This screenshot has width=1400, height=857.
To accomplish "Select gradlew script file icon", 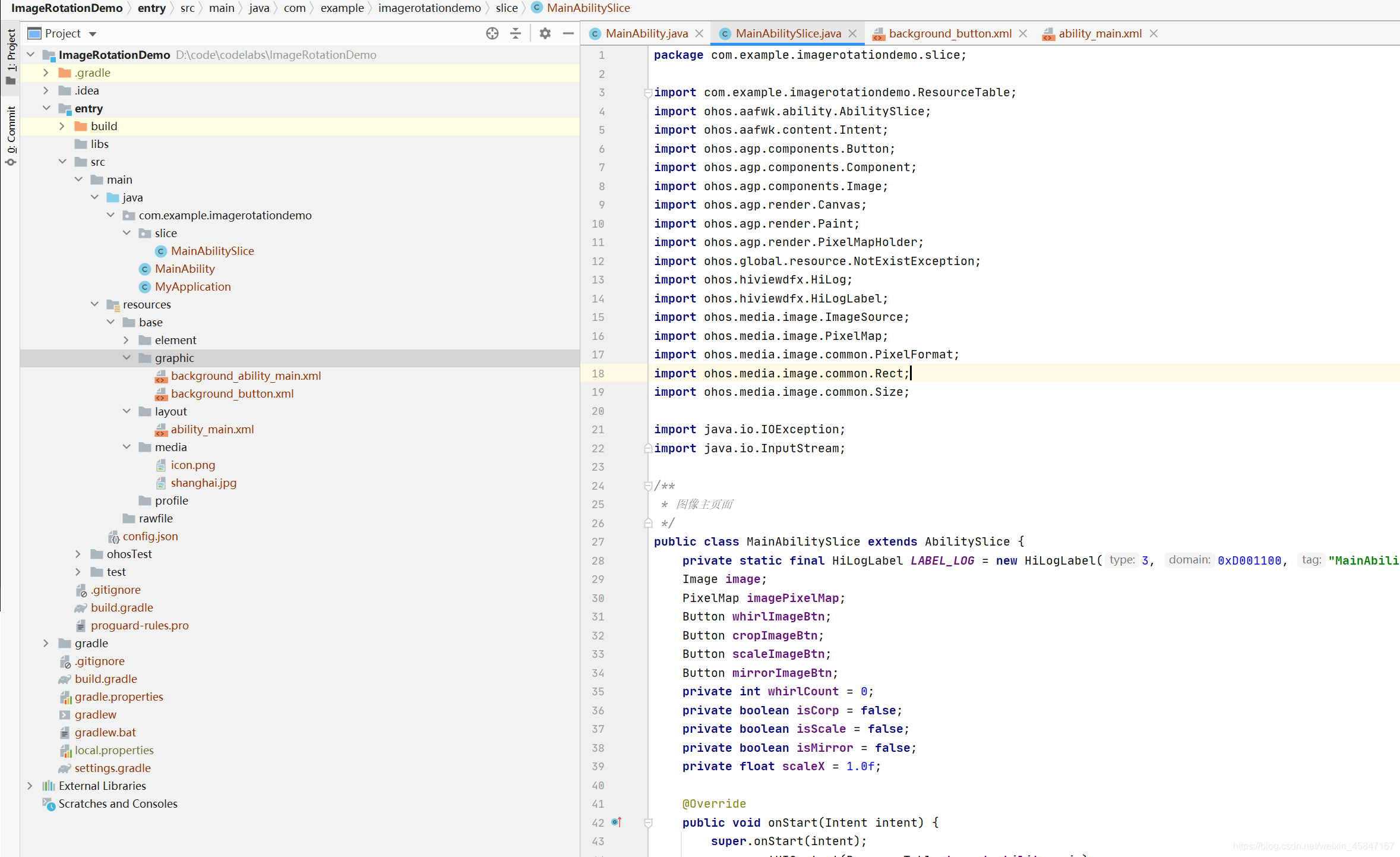I will [65, 715].
